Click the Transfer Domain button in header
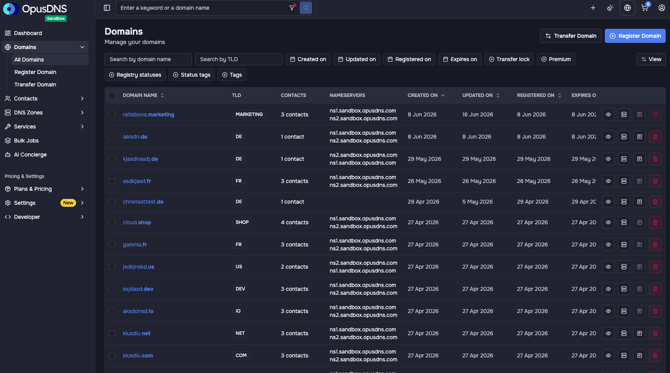The image size is (670, 373). coord(571,36)
